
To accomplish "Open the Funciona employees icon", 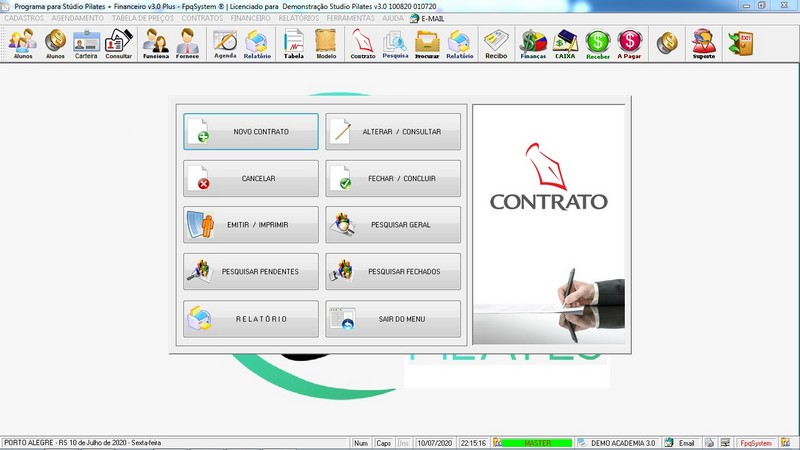I will 156,44.
